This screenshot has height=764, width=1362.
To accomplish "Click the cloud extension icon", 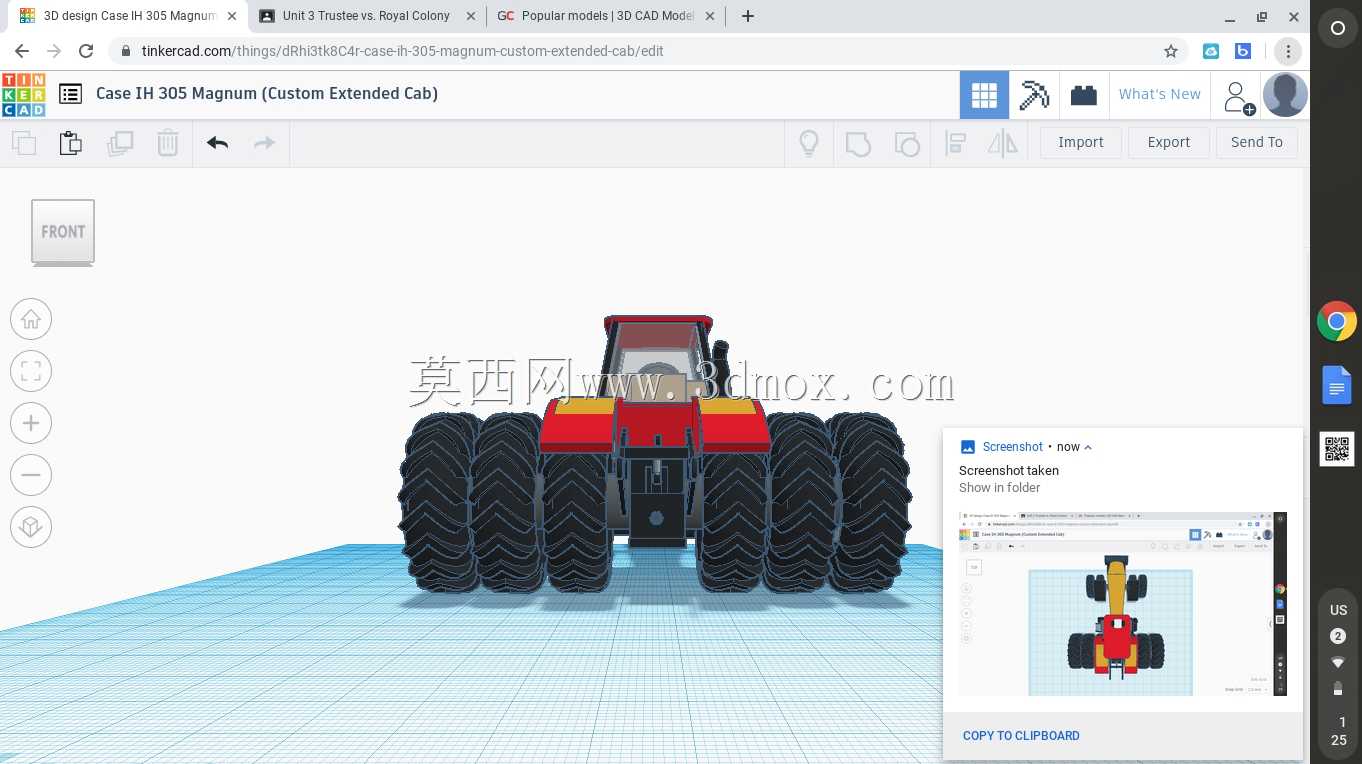I will [1210, 51].
